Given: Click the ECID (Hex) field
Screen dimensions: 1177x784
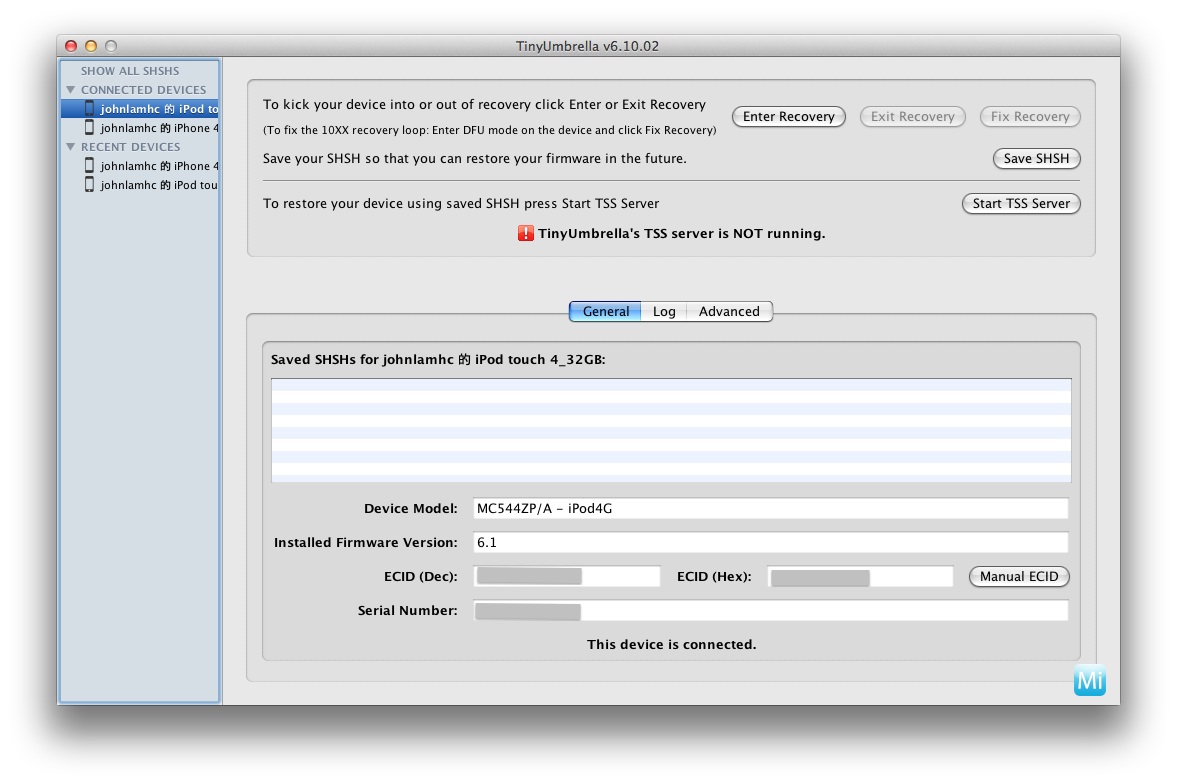Looking at the screenshot, I should point(860,577).
